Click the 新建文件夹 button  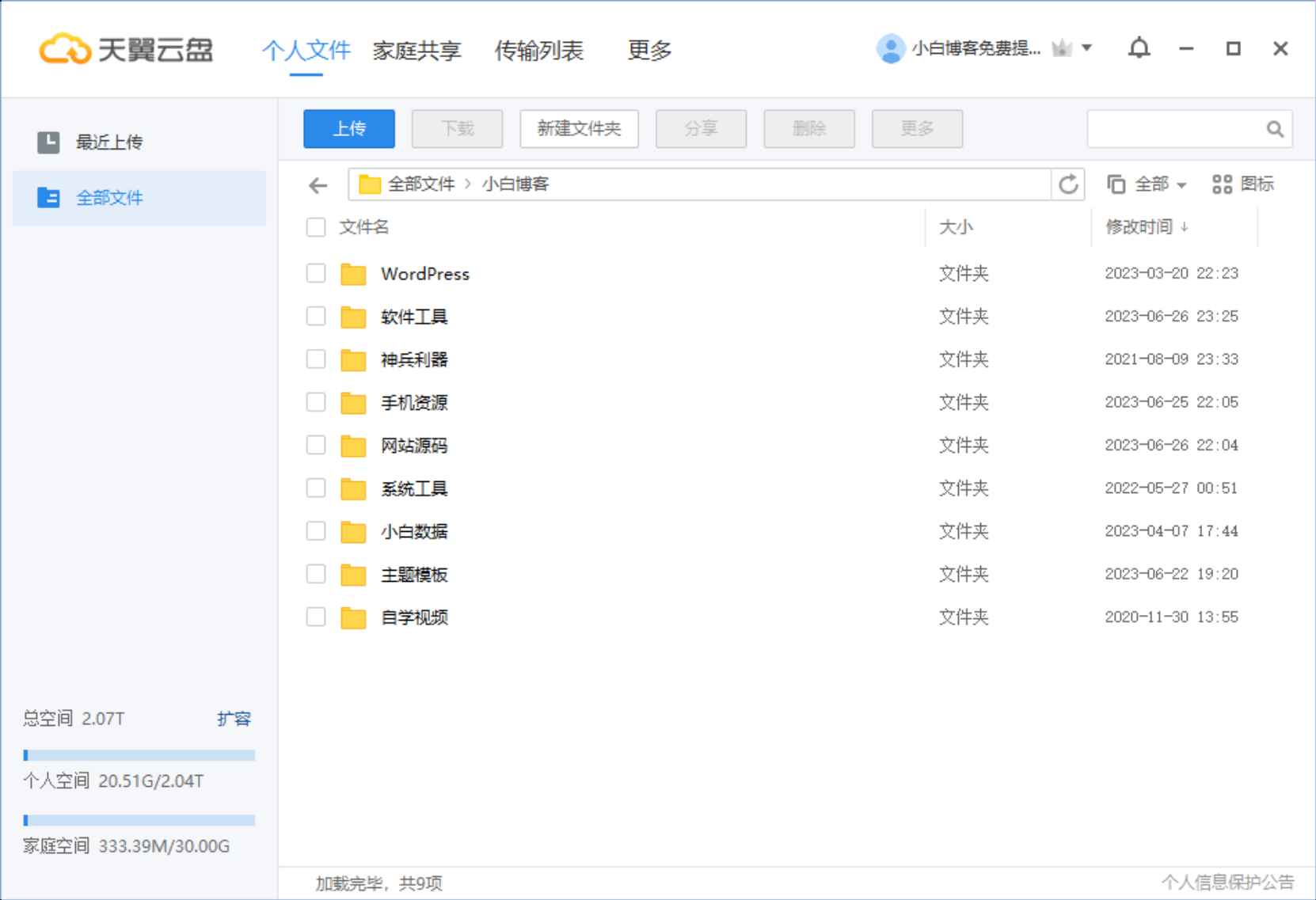[x=579, y=128]
